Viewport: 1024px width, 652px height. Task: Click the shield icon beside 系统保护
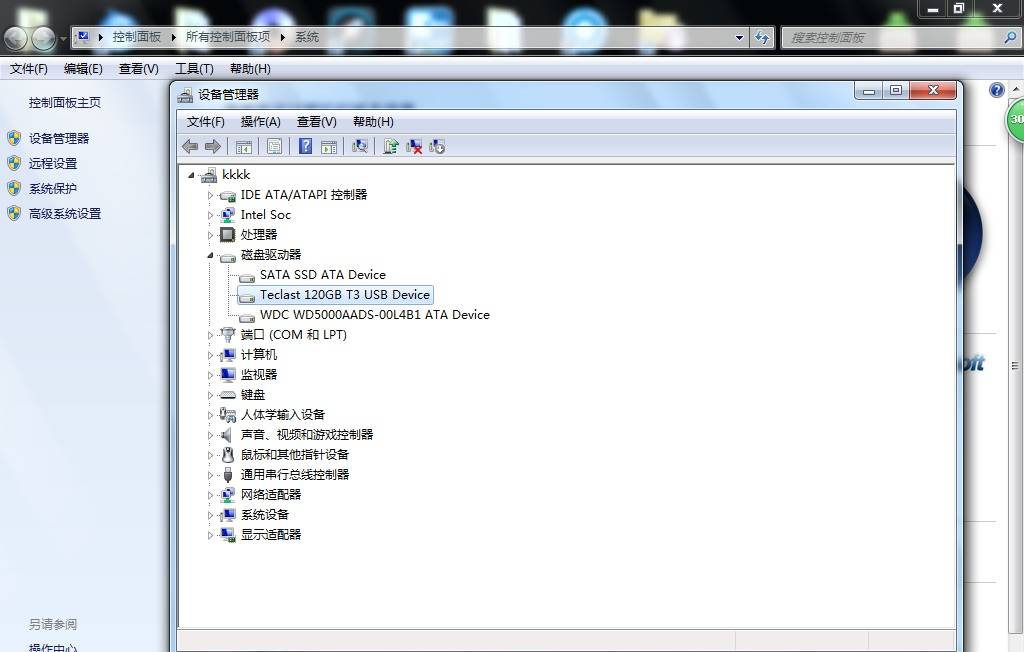(14, 188)
